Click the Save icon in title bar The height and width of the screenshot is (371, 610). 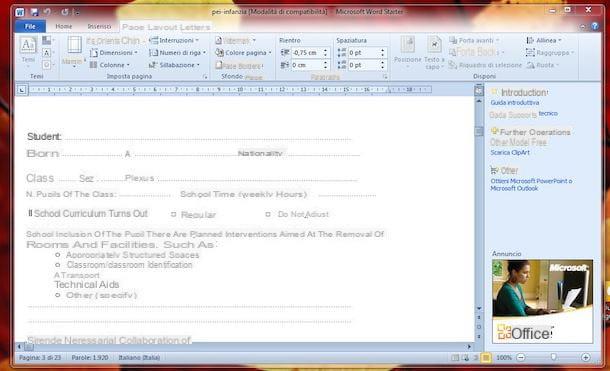(x=34, y=12)
